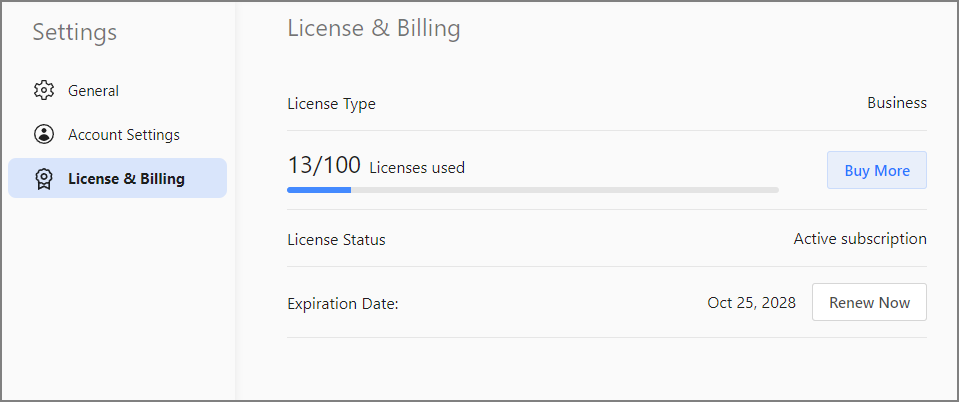Click the License & Billing ribbon icon

43,179
